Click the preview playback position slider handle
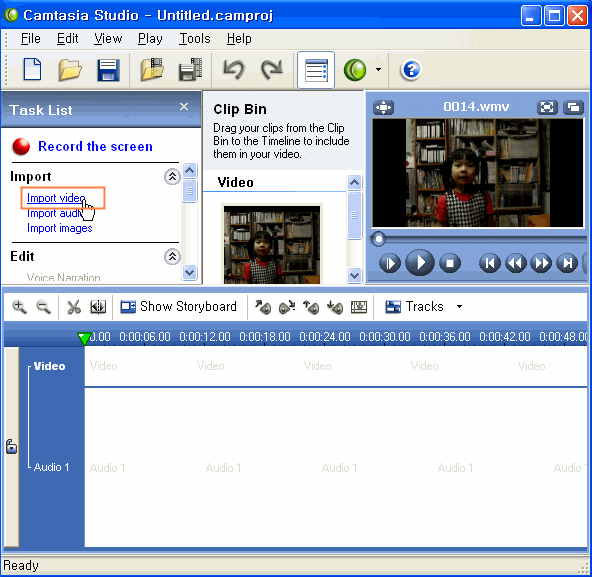The image size is (592, 577). 378,239
